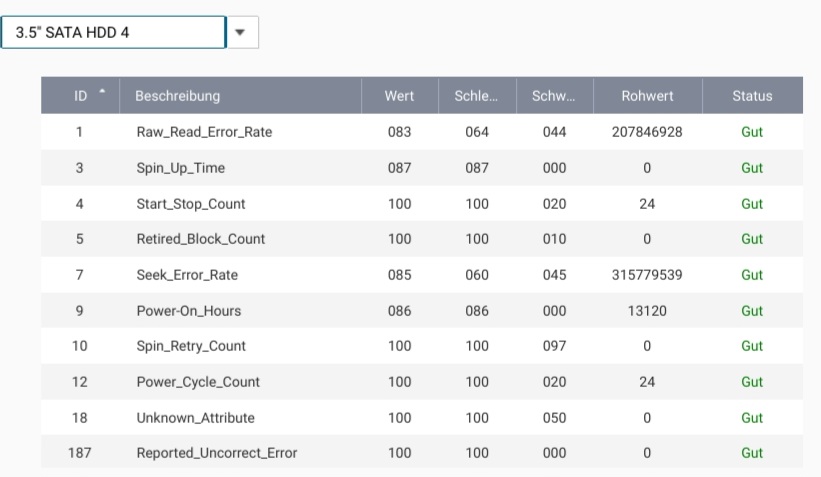Click the Rohwert column header
821x477 pixels.
coord(647,96)
